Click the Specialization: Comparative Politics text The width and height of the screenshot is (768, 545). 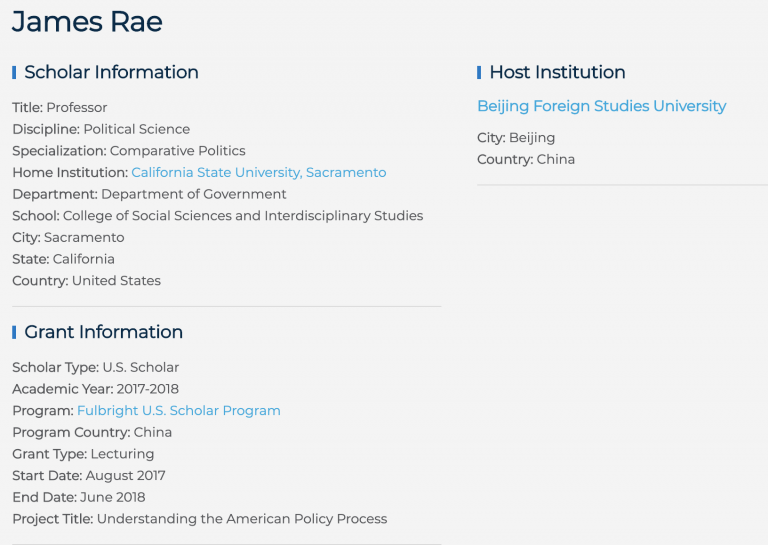click(128, 151)
